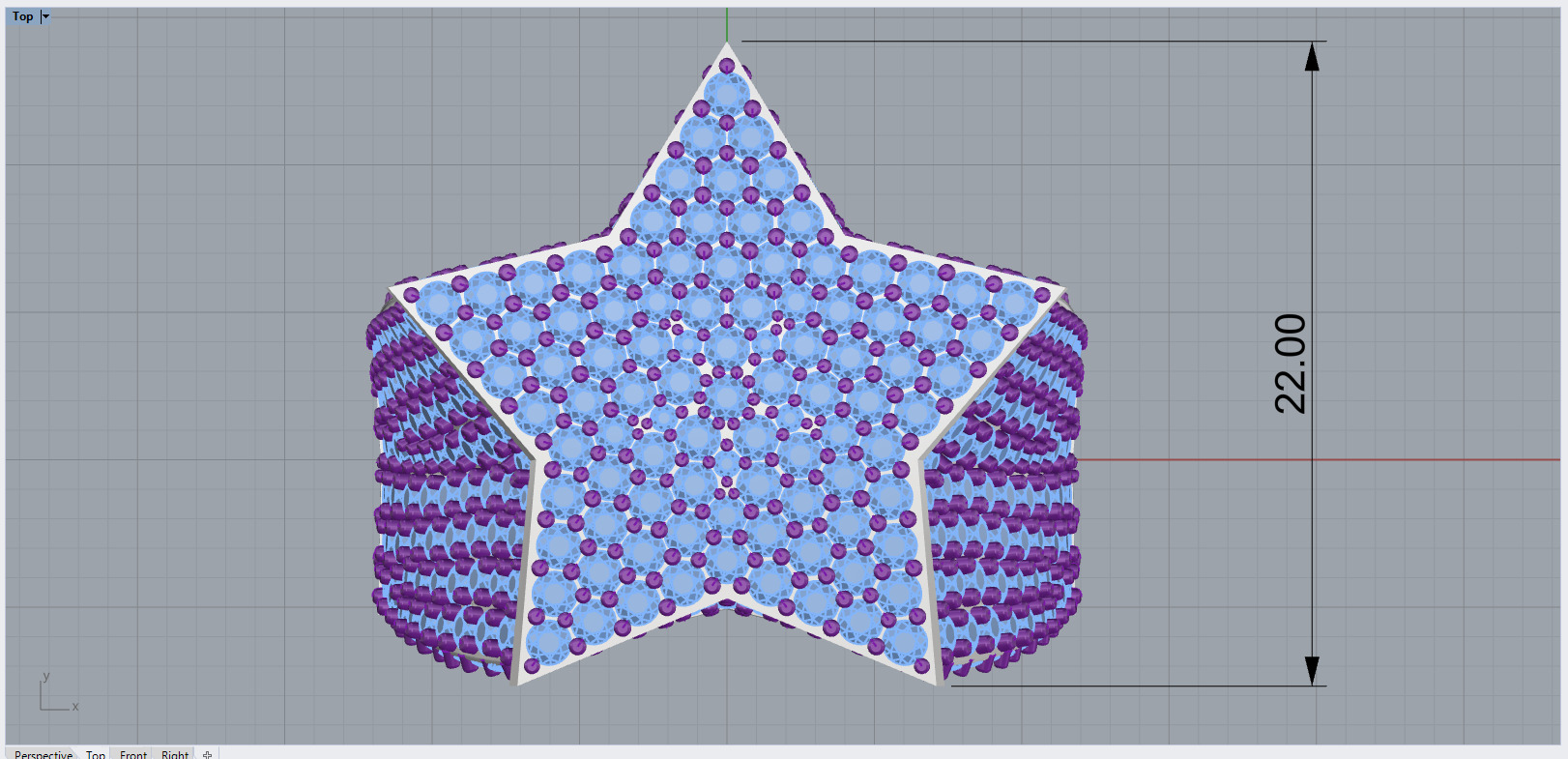The image size is (1568, 759).
Task: Click the Top viewport title label
Action: (x=23, y=16)
